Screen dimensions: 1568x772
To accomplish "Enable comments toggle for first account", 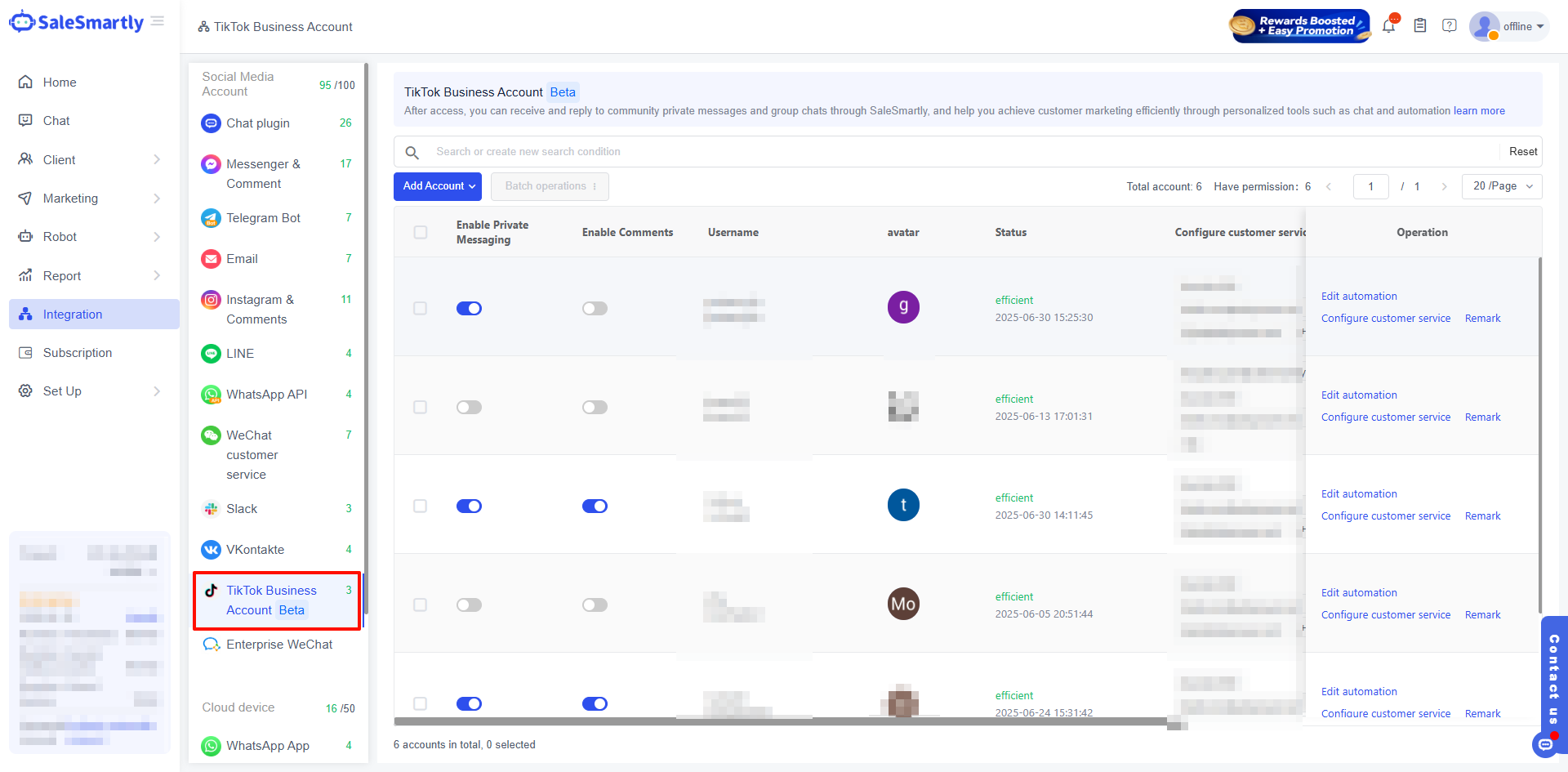I will pos(595,309).
